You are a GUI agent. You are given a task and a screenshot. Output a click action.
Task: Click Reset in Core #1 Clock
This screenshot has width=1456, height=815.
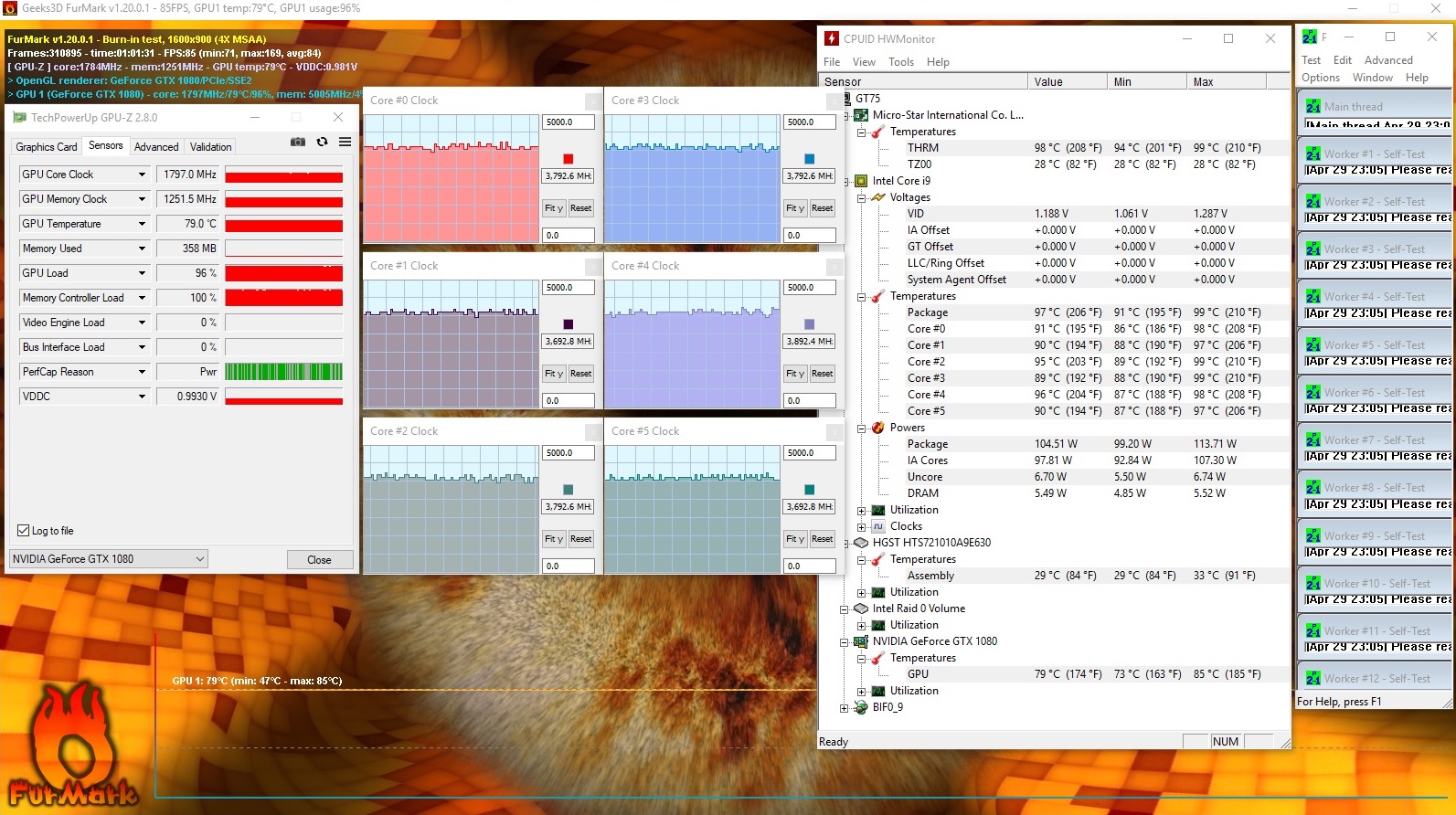pos(580,374)
